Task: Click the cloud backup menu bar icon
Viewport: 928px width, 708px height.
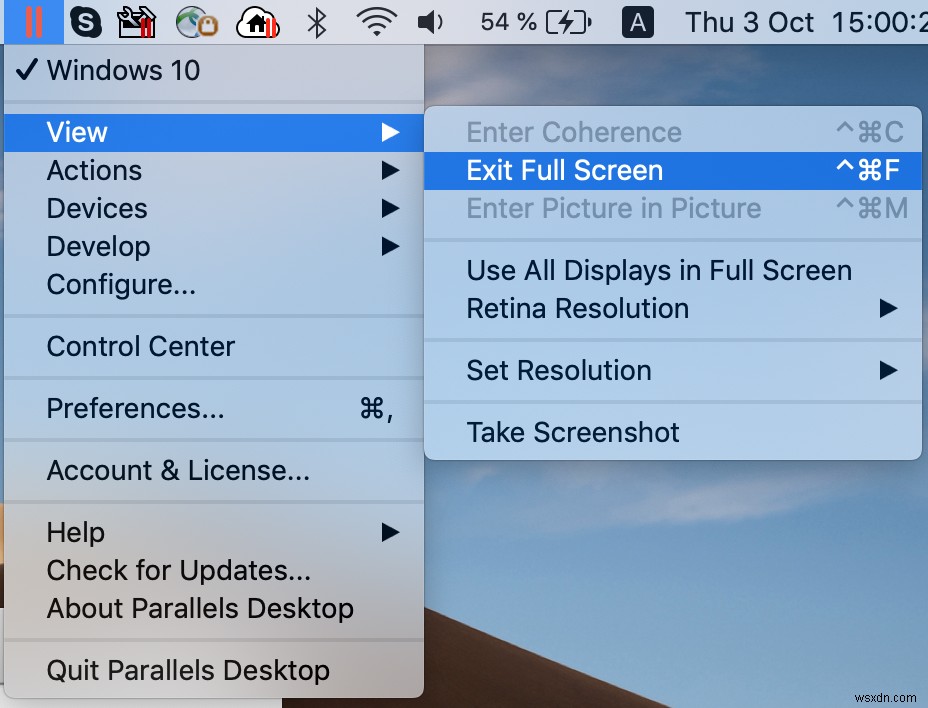Action: [x=256, y=21]
